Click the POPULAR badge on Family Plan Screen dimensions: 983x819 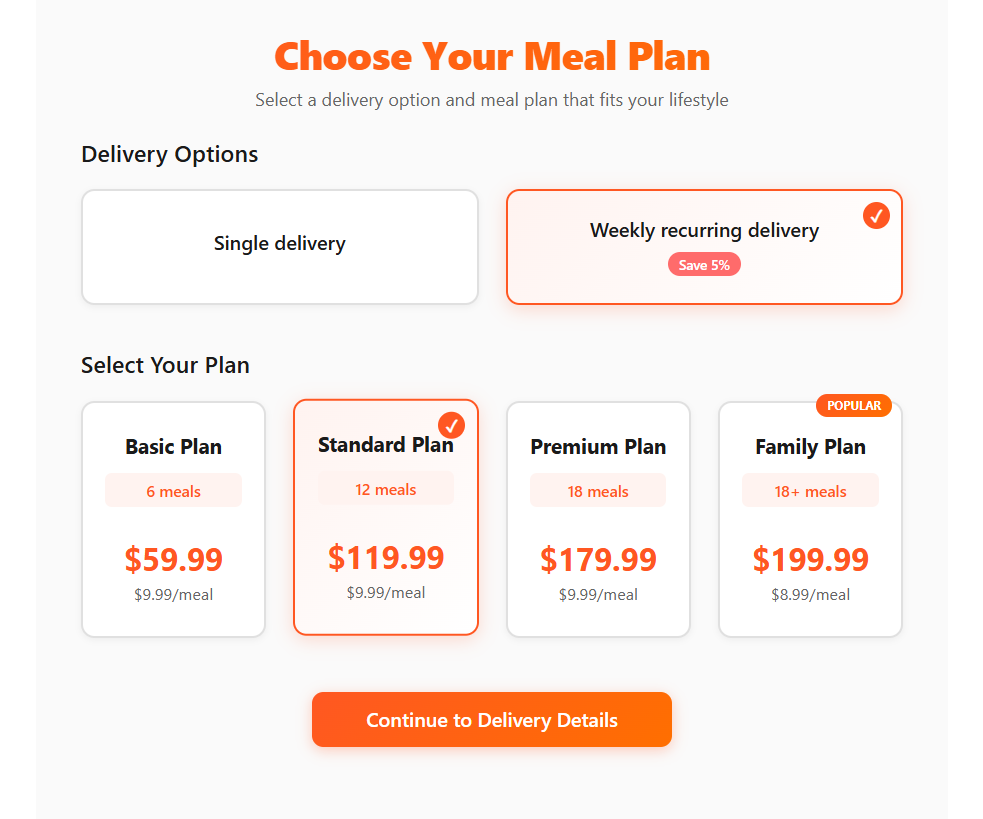pyautogui.click(x=854, y=405)
